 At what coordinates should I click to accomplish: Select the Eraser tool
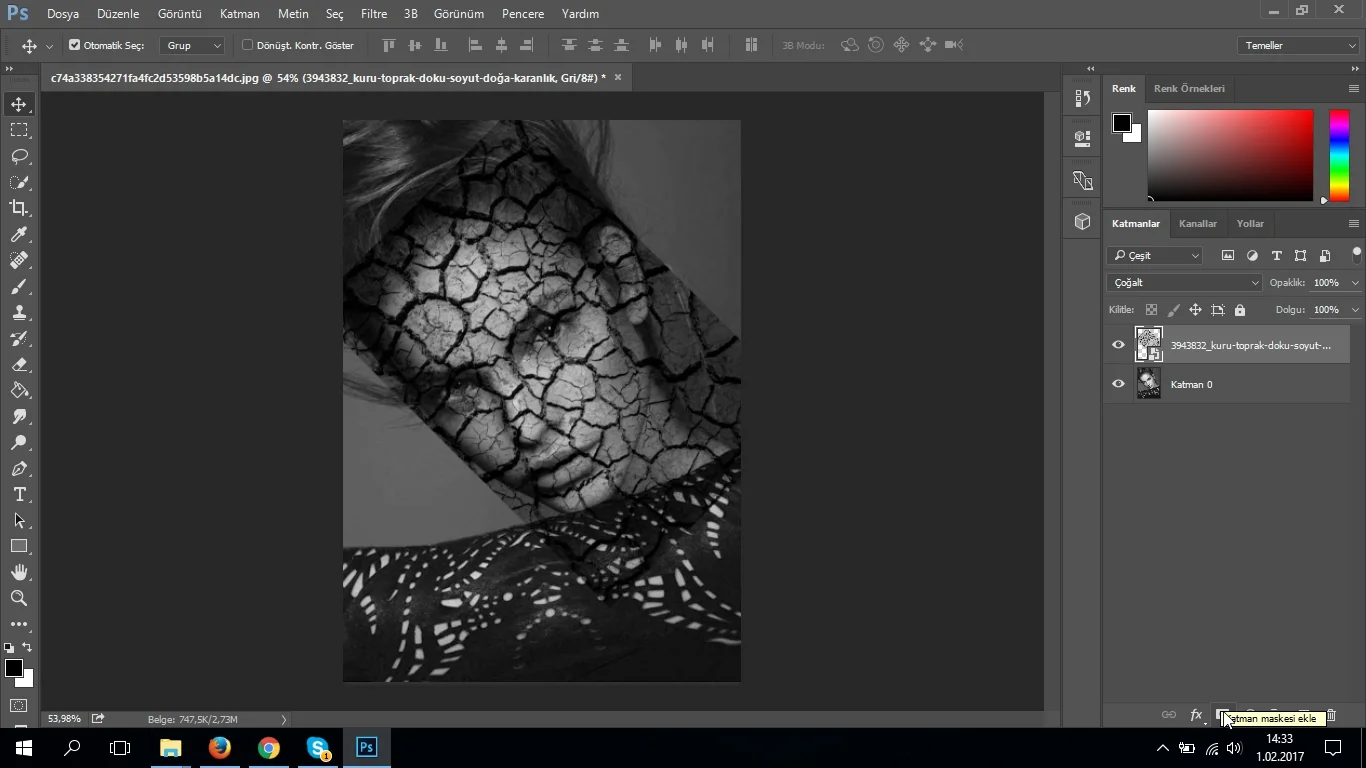coord(19,364)
